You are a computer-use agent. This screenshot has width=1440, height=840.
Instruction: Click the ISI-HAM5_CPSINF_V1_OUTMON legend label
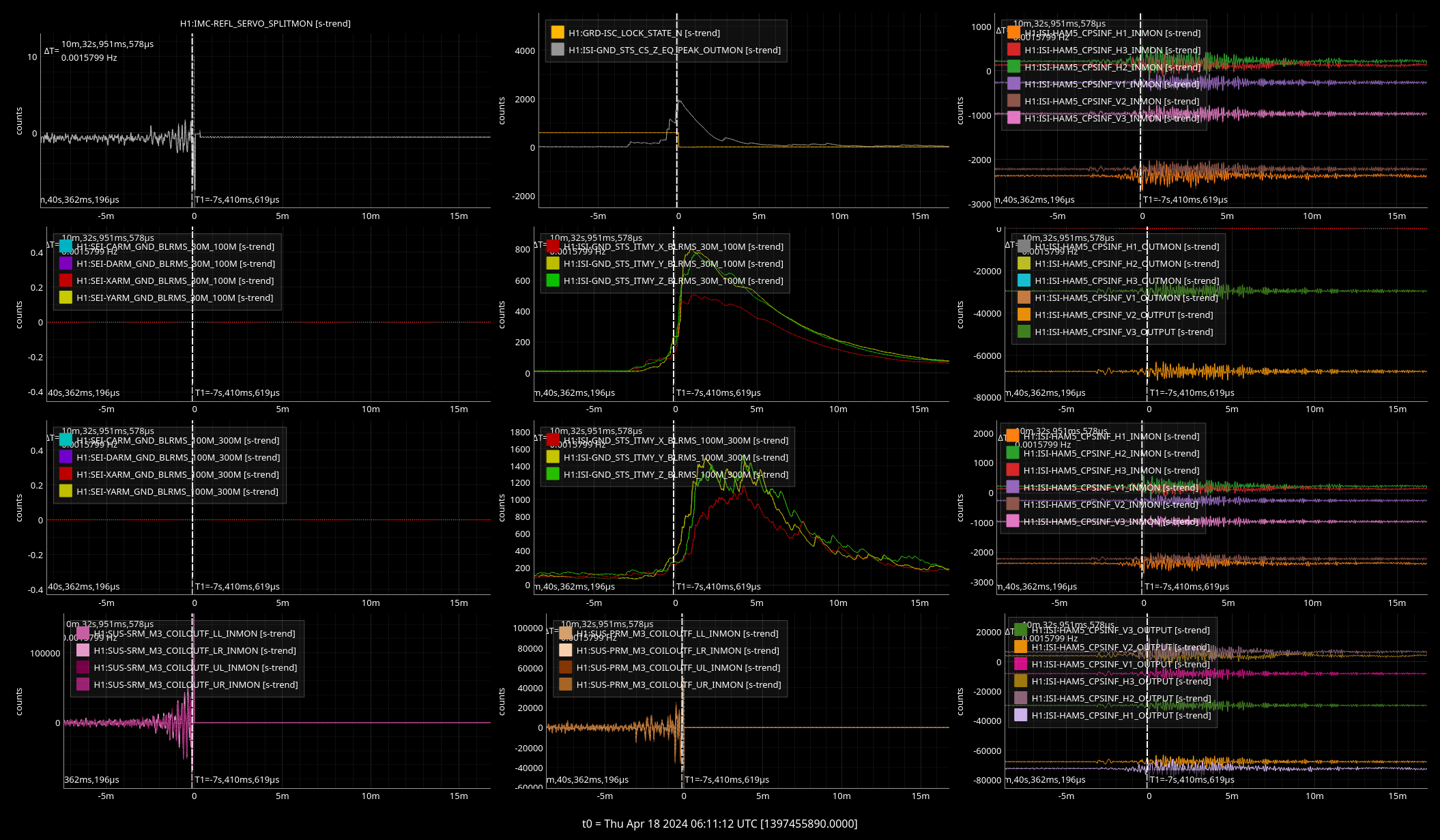[x=1126, y=298]
